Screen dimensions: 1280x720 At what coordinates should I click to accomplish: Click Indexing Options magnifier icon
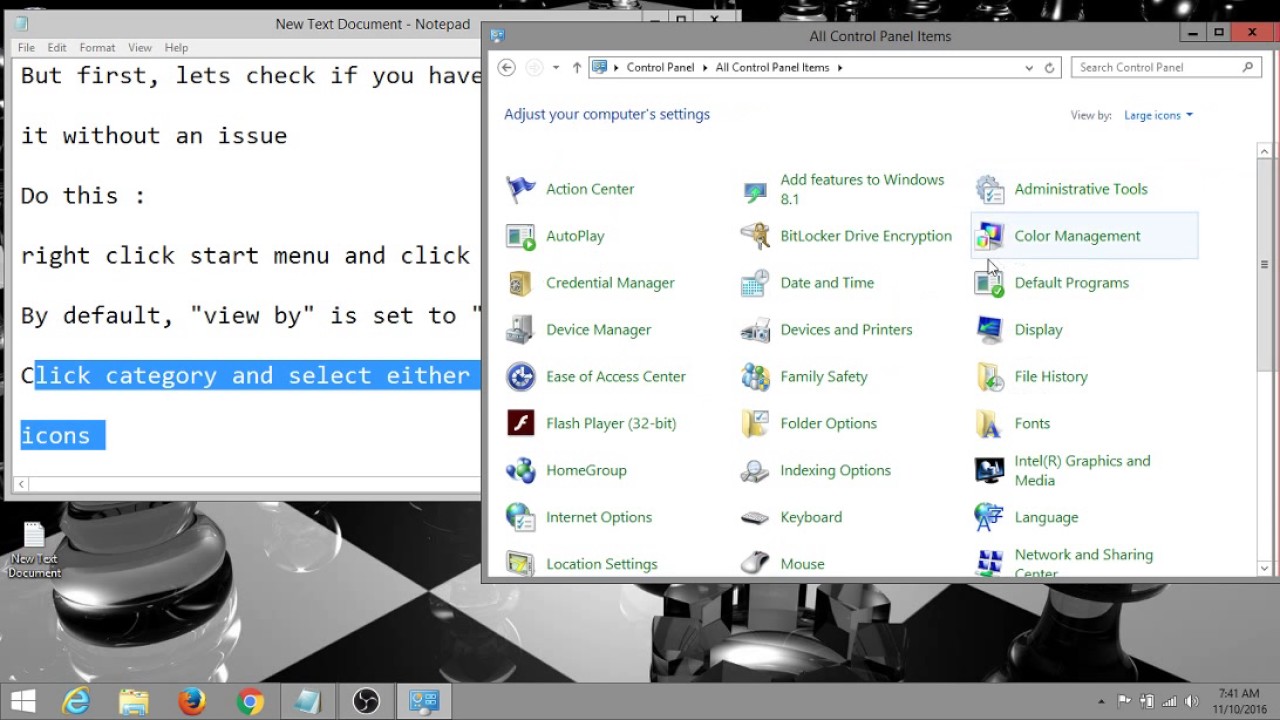[x=755, y=470]
